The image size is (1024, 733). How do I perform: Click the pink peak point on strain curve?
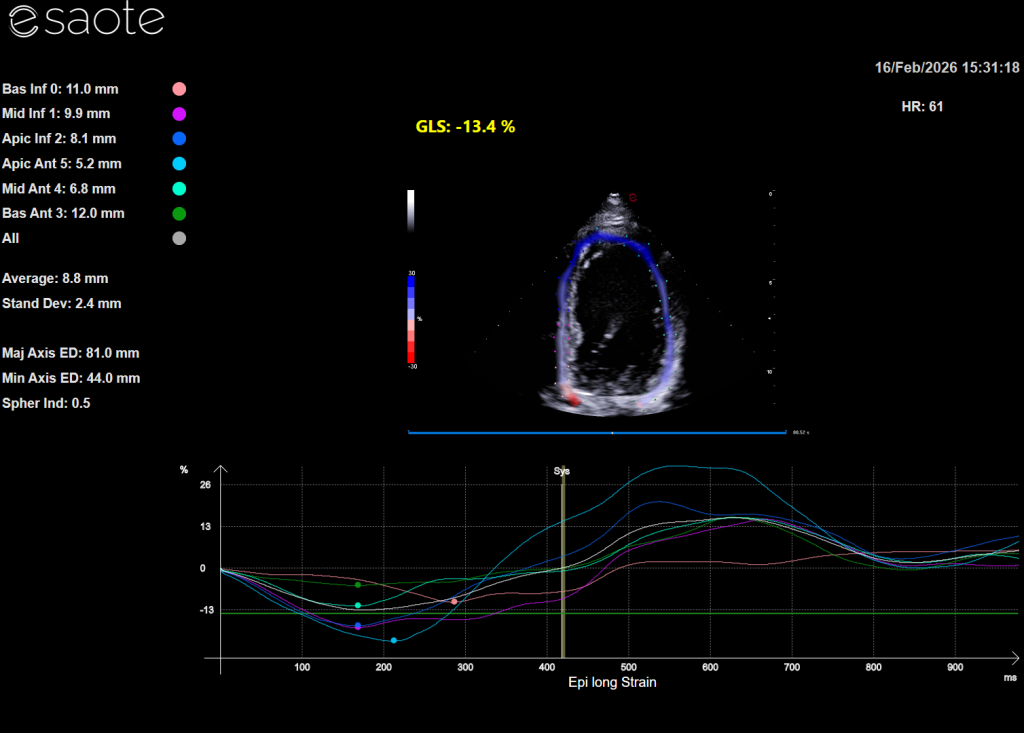click(x=454, y=601)
